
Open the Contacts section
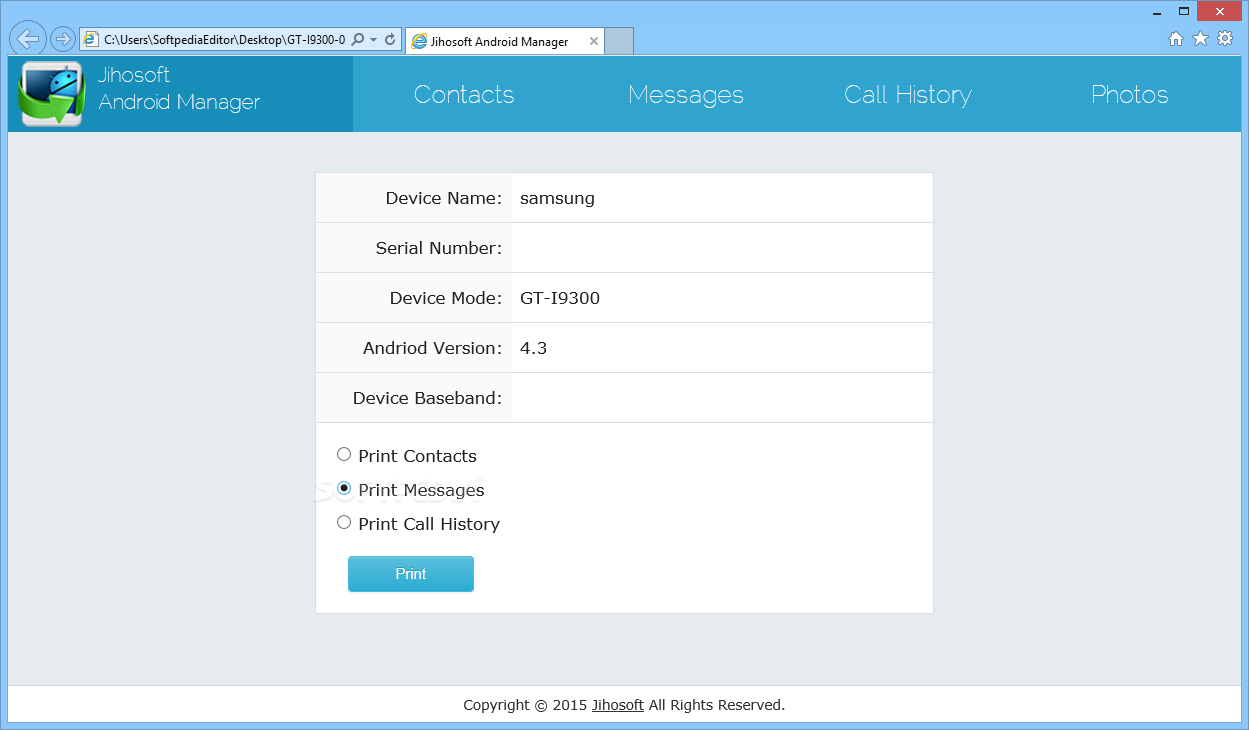pyautogui.click(x=464, y=94)
